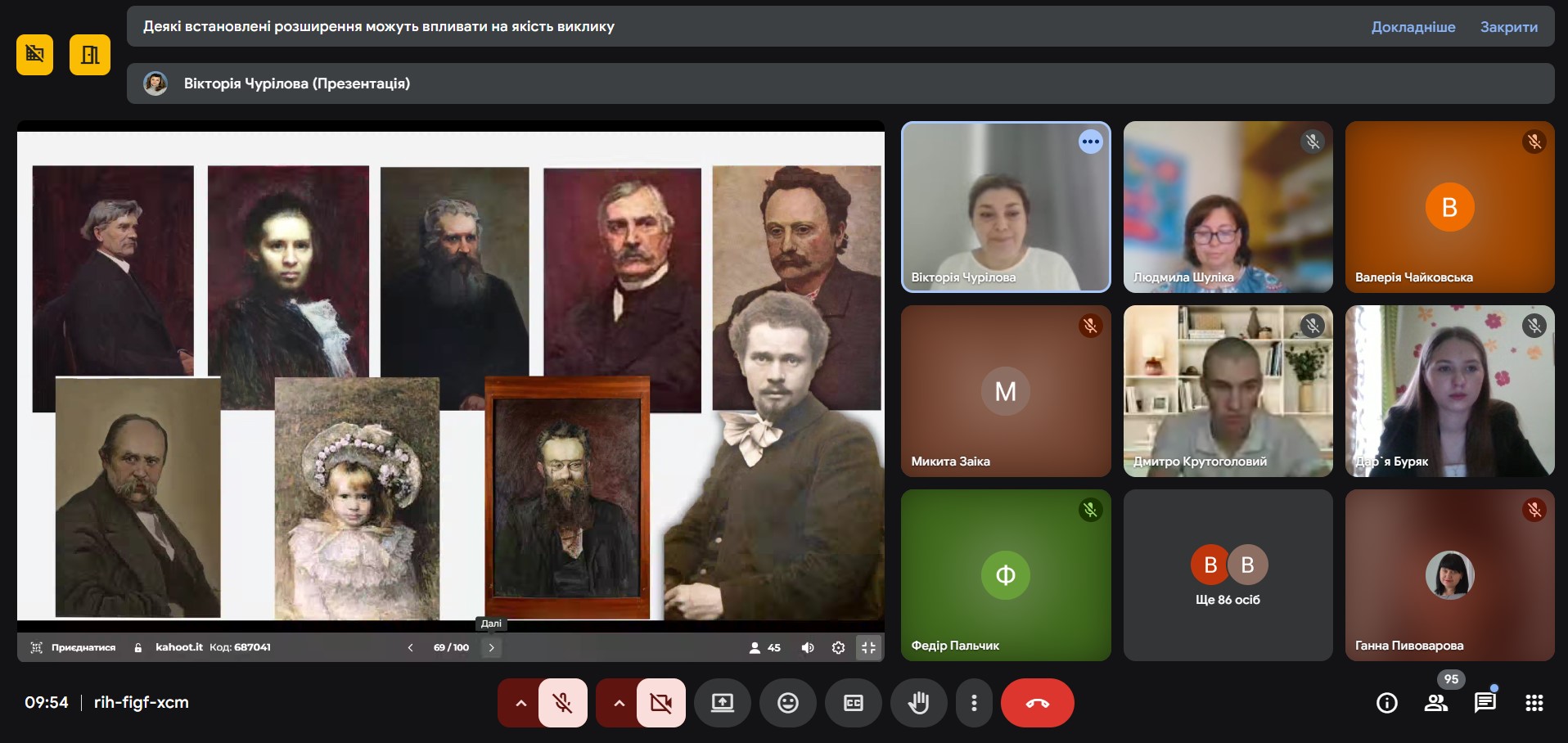Click the Kahoot players count 45 icon
1568x743 pixels.
point(765,647)
